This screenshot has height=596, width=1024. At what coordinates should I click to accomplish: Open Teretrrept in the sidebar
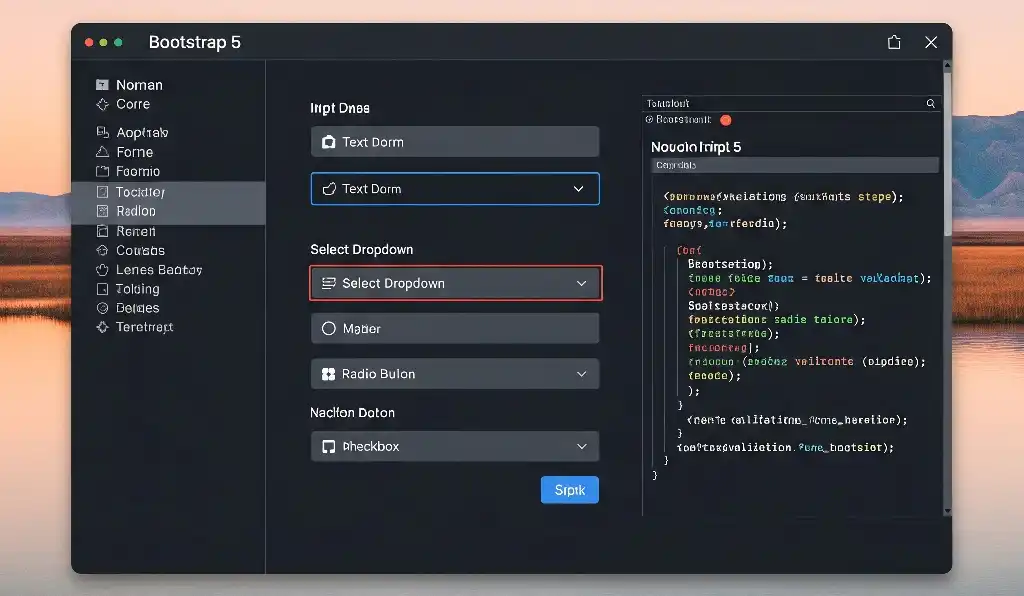[x=144, y=327]
